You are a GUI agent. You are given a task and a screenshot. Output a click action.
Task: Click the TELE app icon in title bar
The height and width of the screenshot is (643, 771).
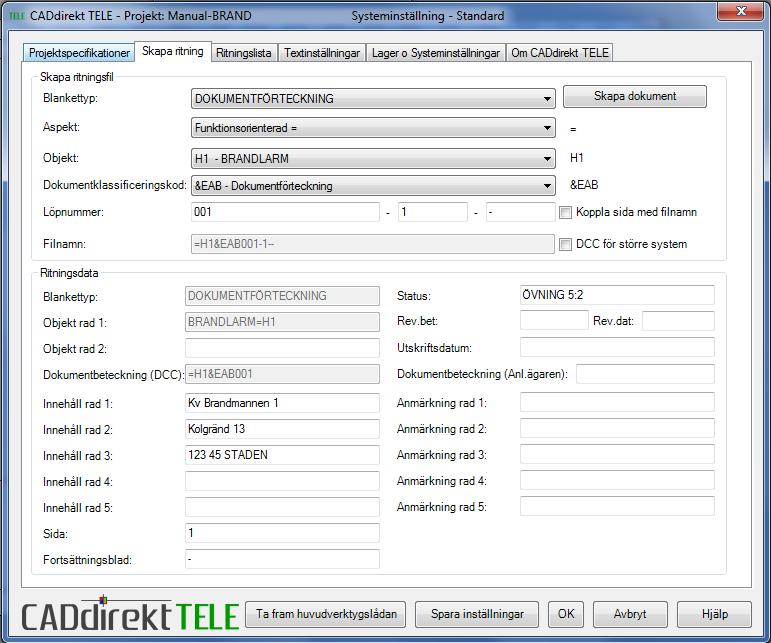pyautogui.click(x=16, y=16)
